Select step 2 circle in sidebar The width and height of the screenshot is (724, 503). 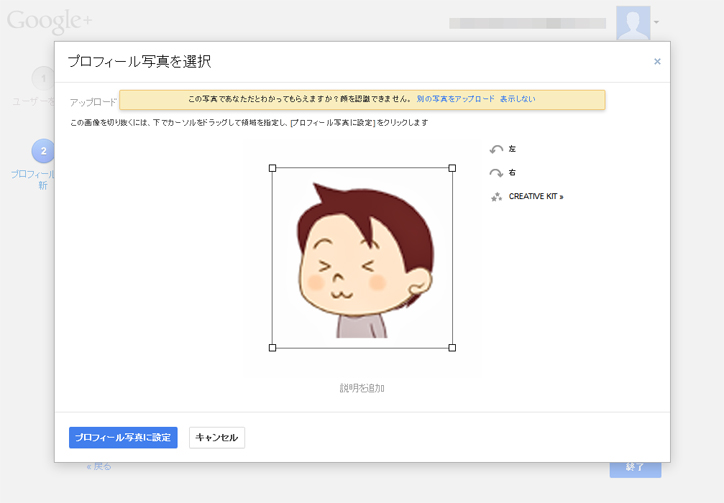[x=43, y=151]
